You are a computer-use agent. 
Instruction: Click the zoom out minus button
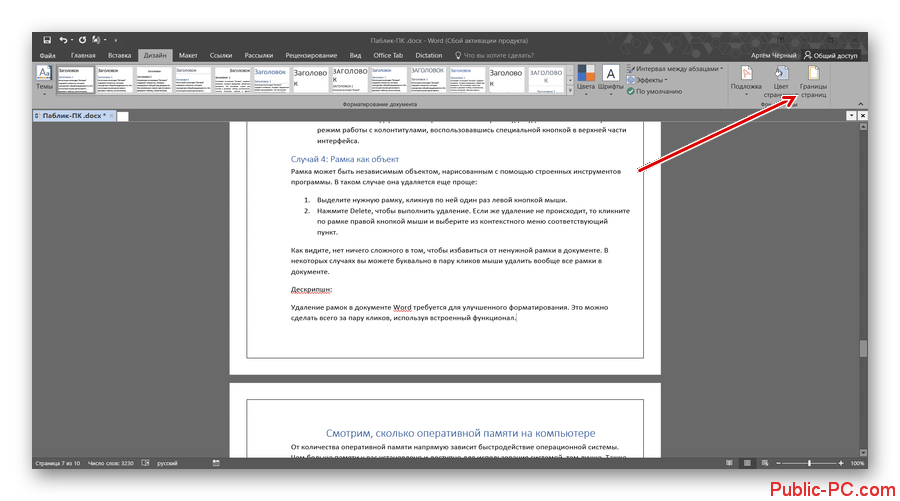pos(778,463)
